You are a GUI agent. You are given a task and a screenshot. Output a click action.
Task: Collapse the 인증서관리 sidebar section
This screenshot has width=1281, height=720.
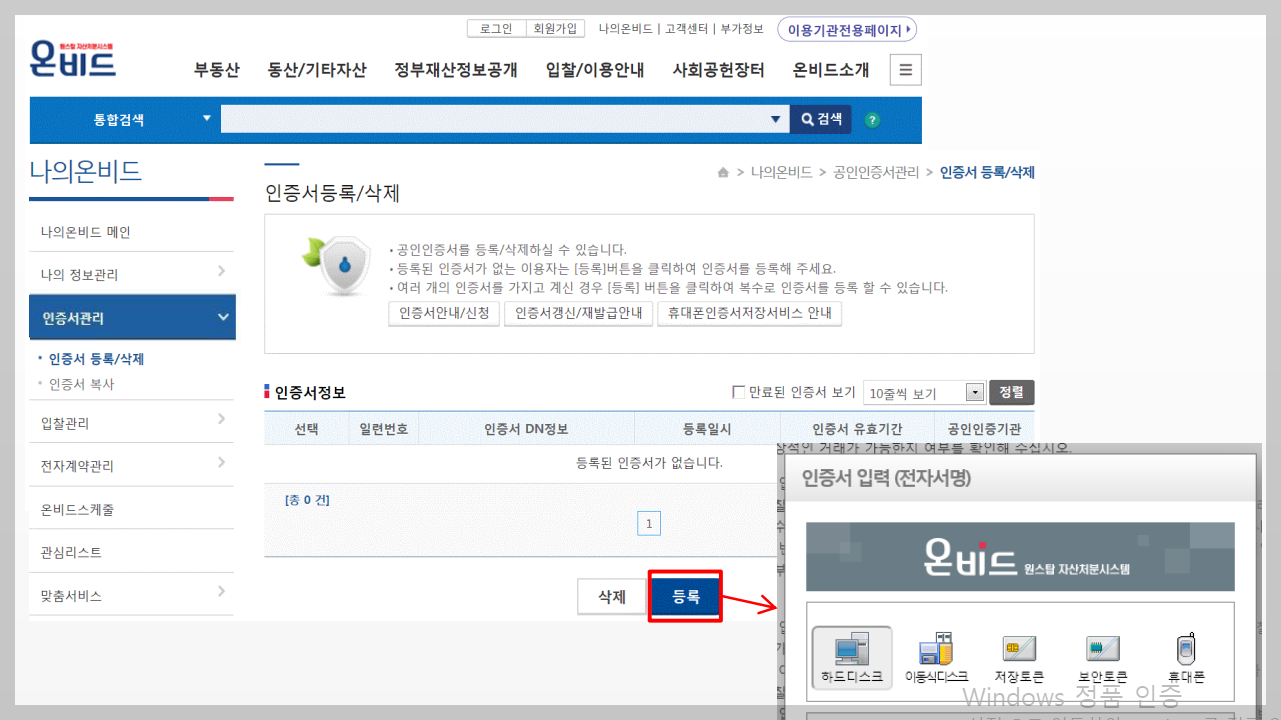(x=132, y=318)
